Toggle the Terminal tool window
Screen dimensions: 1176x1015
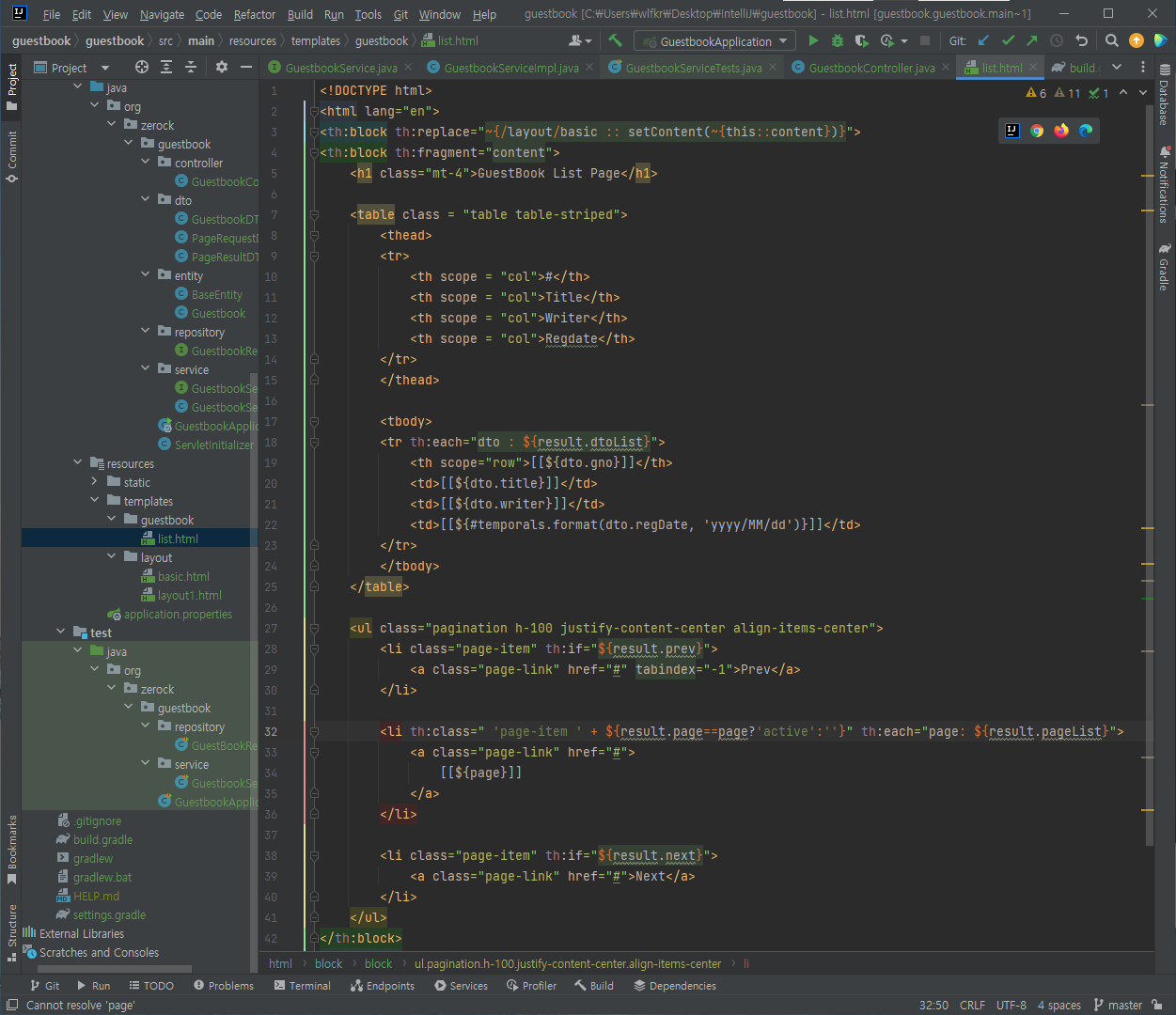[302, 986]
